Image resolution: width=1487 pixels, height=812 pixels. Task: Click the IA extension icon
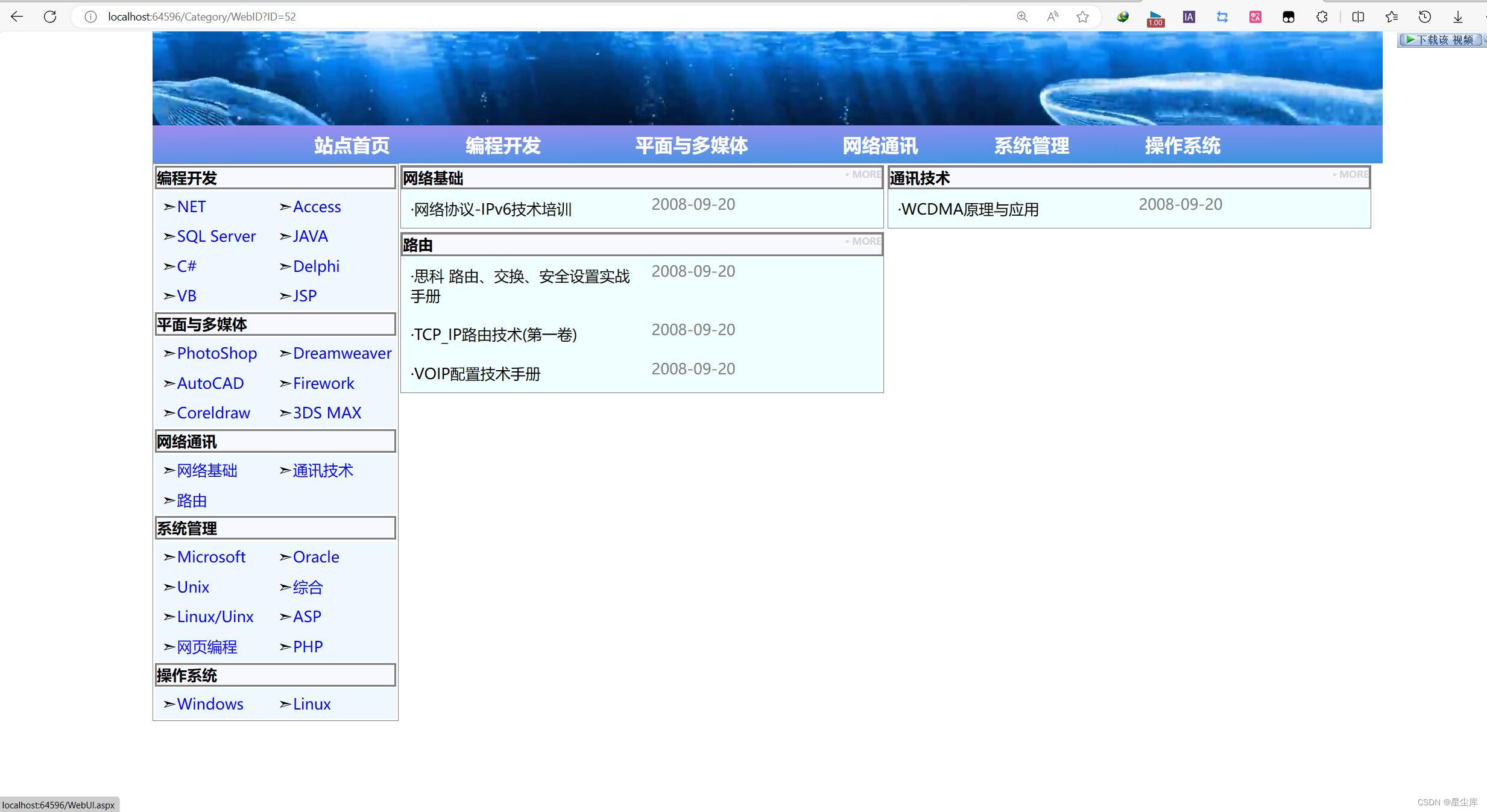pyautogui.click(x=1188, y=16)
